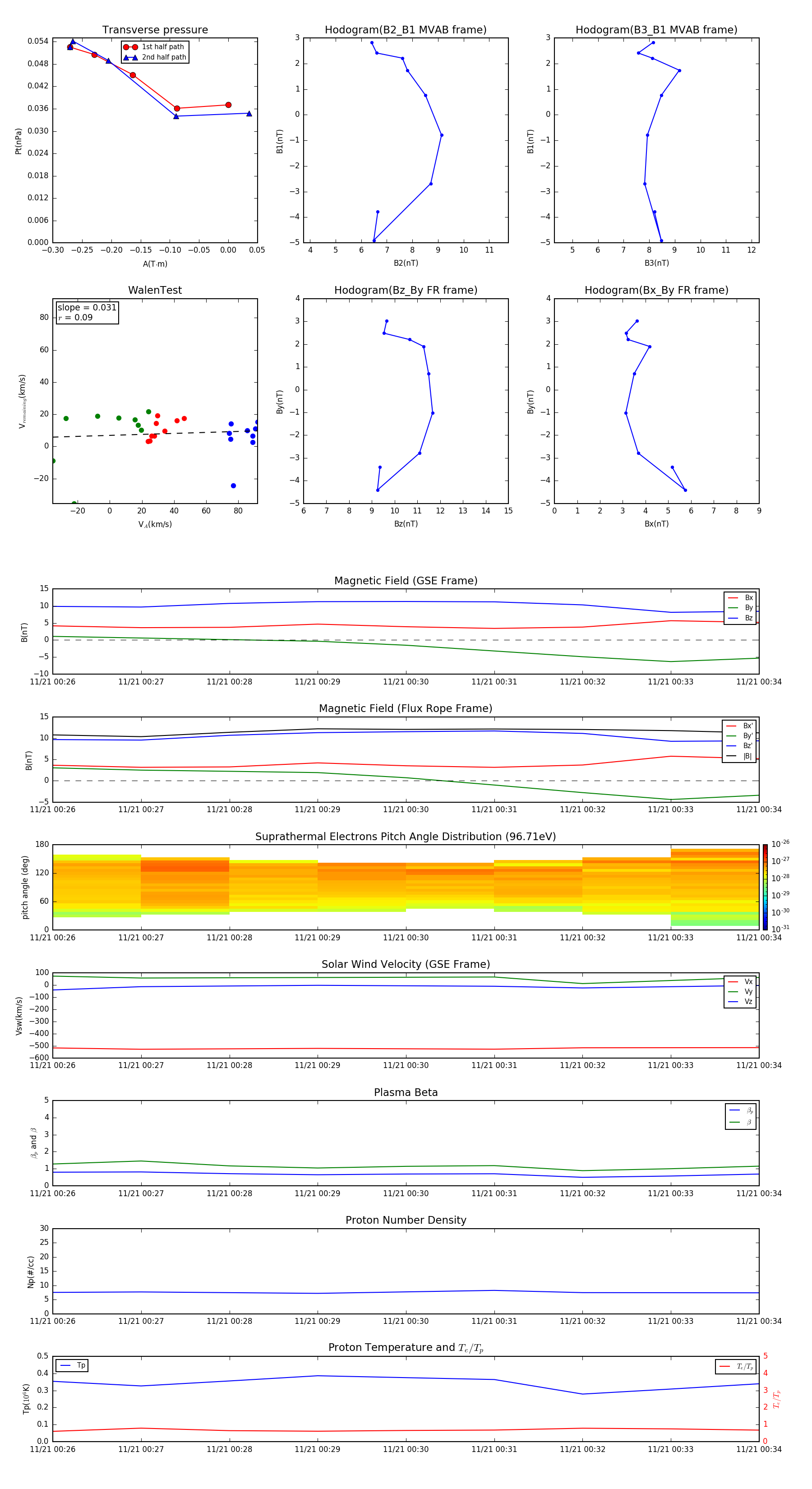Click the 'Pt(nPa)' y-axis label
This screenshot has height=1489, width=812.
(18, 141)
